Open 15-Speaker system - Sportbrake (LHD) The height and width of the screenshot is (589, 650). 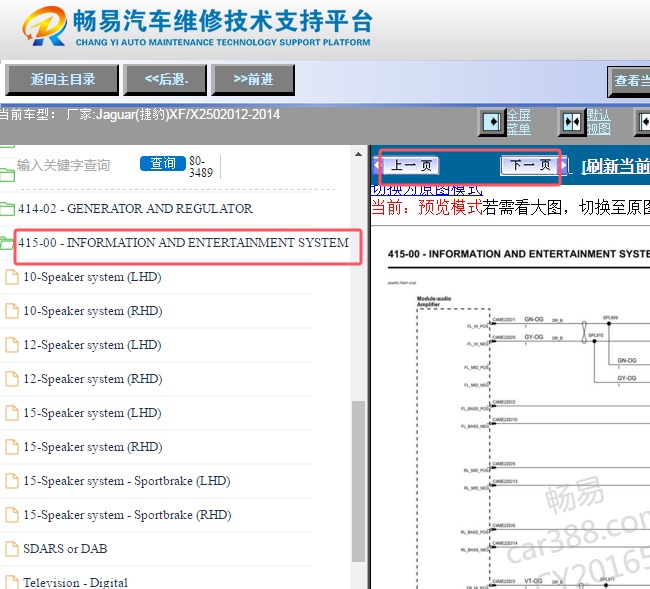tap(127, 480)
